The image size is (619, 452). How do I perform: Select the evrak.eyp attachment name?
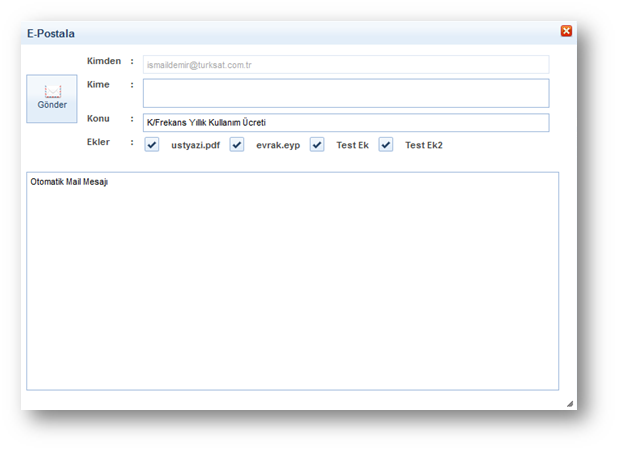[278, 145]
